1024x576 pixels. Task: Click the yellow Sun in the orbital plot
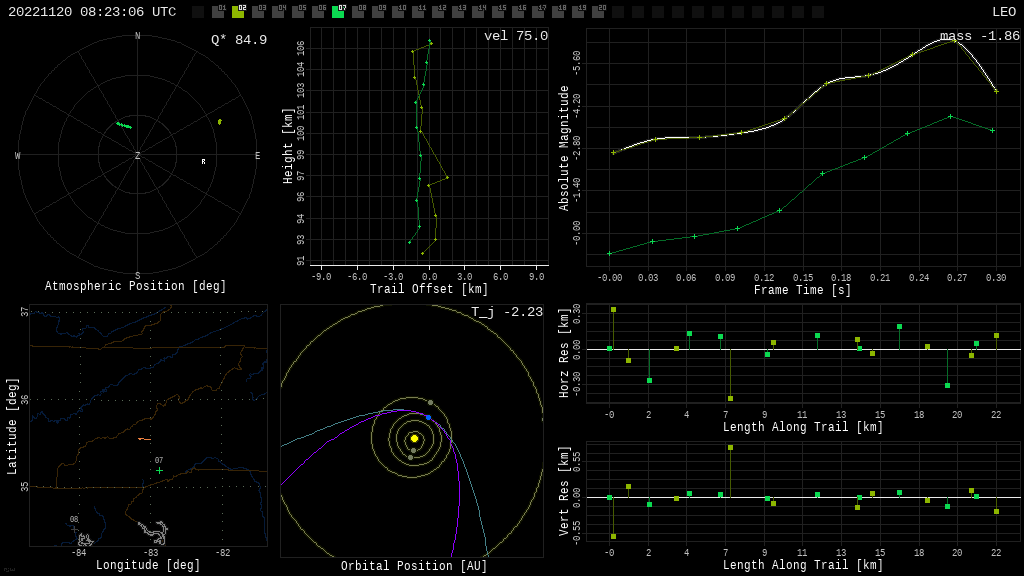[414, 439]
